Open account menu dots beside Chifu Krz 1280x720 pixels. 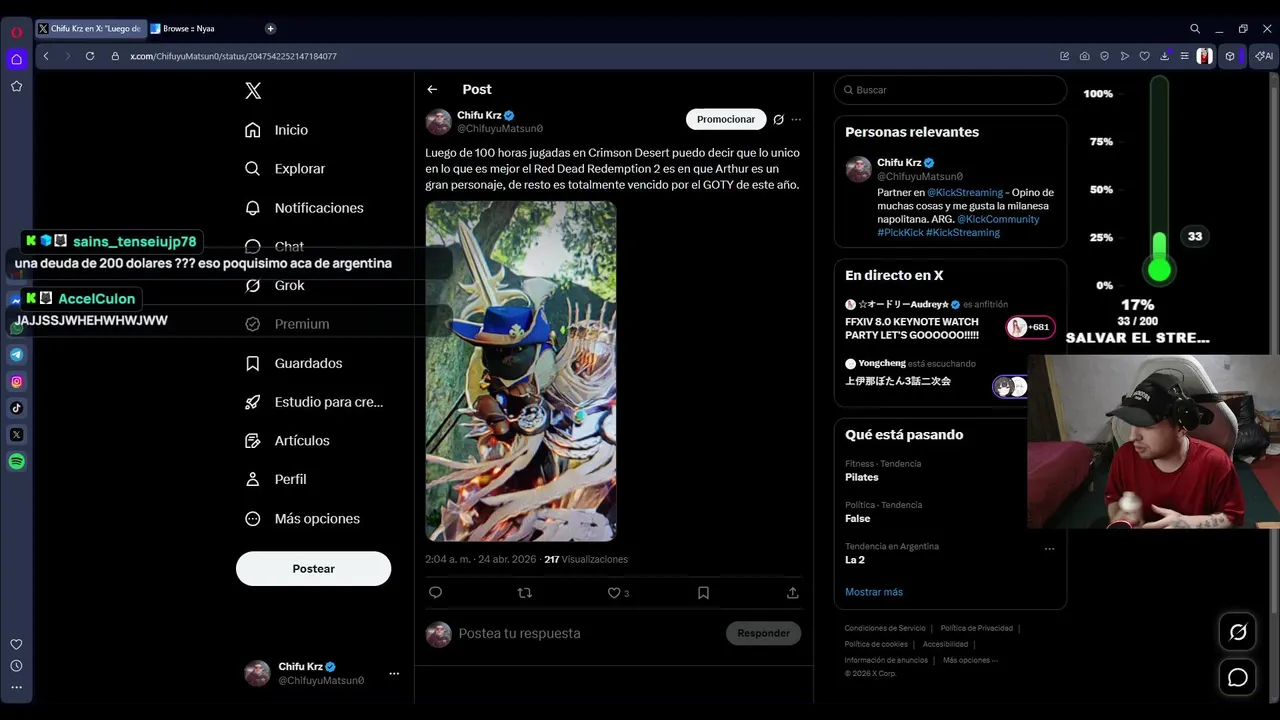point(394,674)
